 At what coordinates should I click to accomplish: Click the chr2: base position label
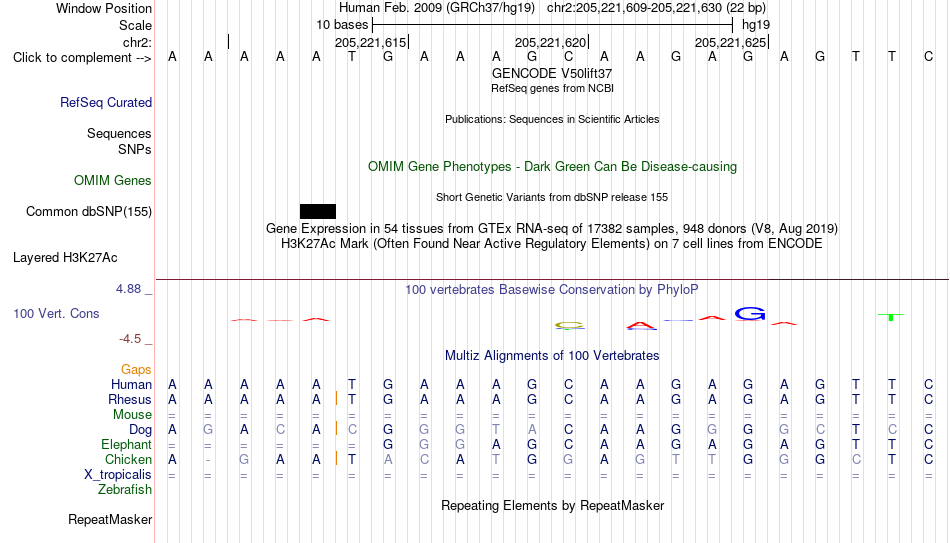pyautogui.click(x=138, y=42)
